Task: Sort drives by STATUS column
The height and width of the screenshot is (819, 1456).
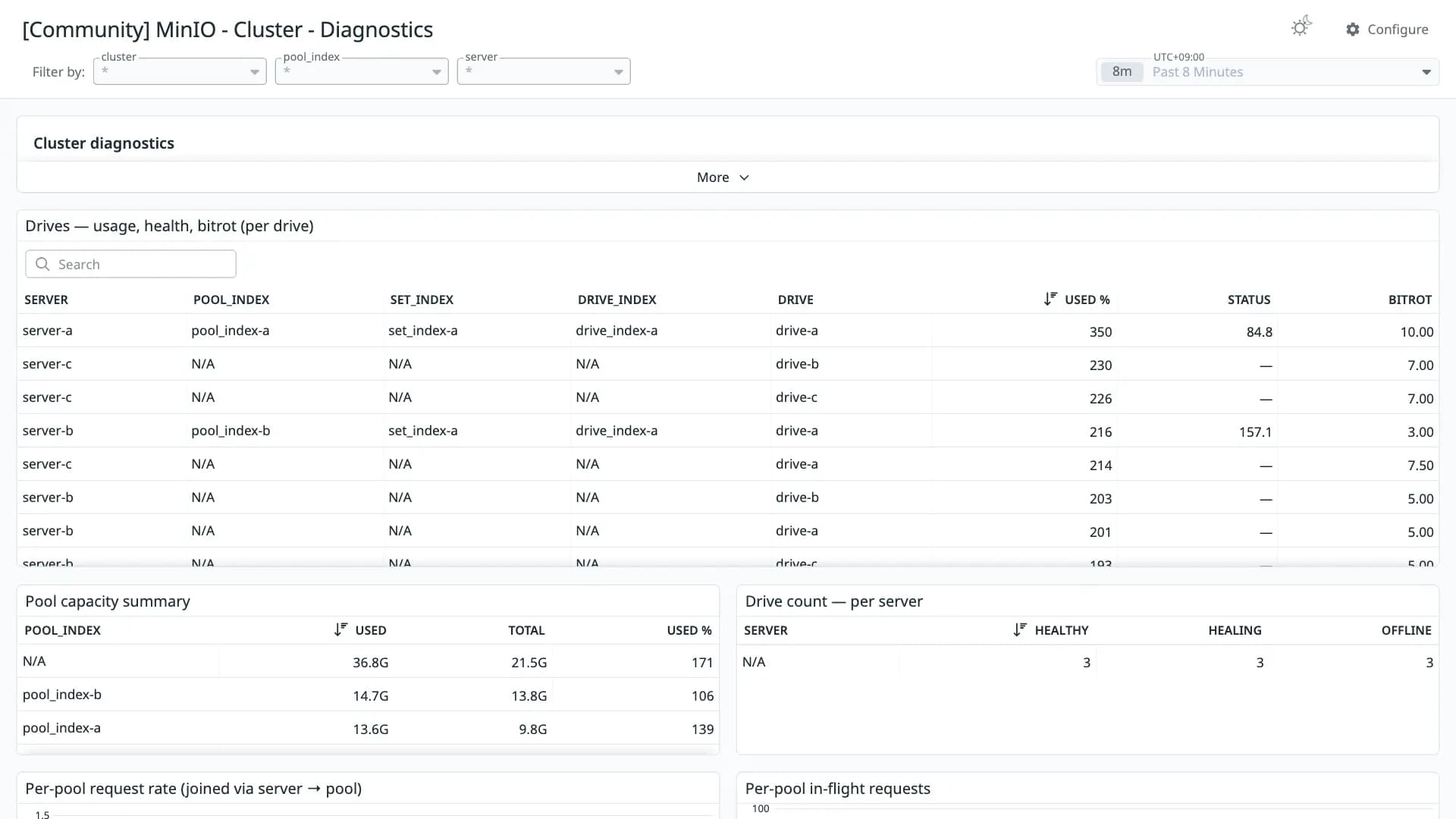Action: (x=1249, y=300)
